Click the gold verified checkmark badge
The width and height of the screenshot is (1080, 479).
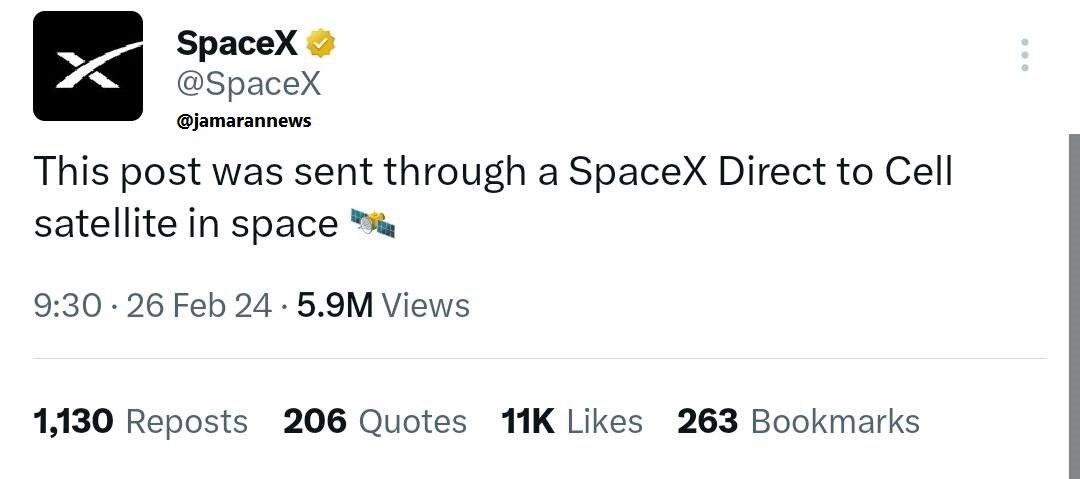point(321,43)
